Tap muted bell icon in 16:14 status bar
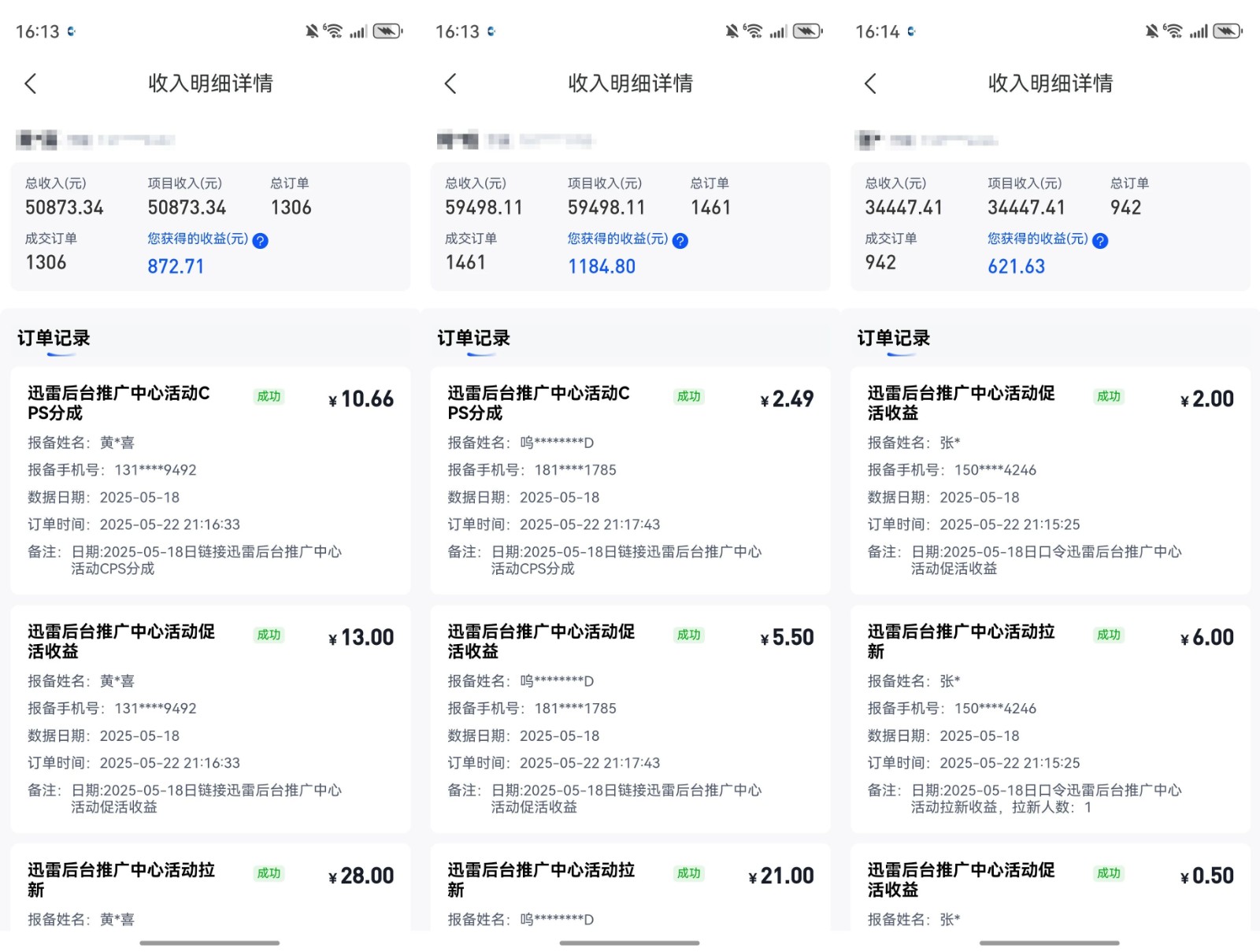The width and height of the screenshot is (1260, 952). [x=1151, y=31]
